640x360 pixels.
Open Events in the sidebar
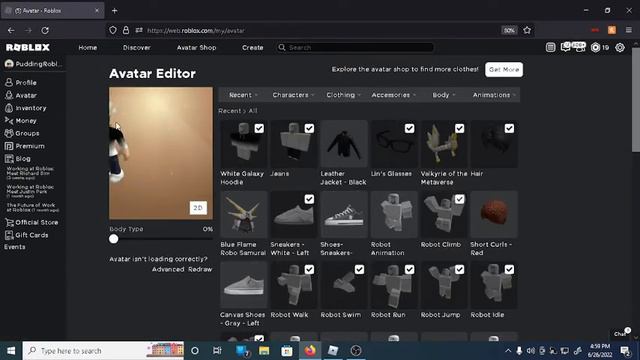click(15, 247)
